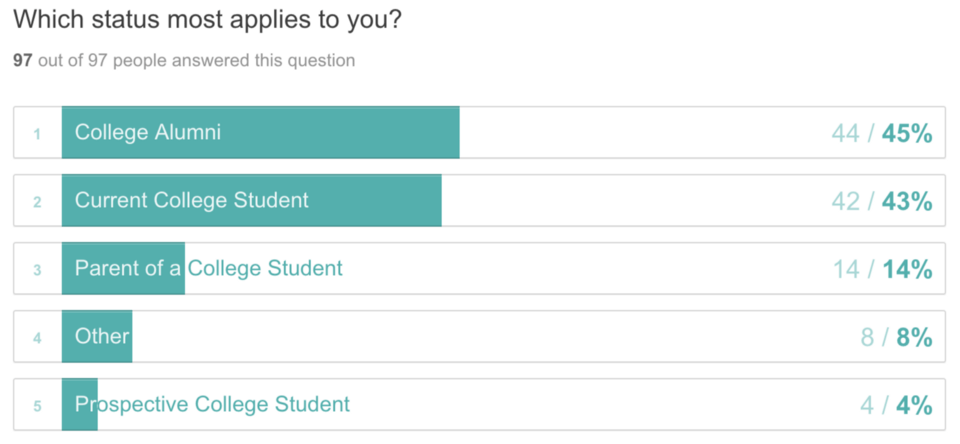The image size is (960, 444).
Task: Click row number 4 beside Other
Action: click(37, 337)
